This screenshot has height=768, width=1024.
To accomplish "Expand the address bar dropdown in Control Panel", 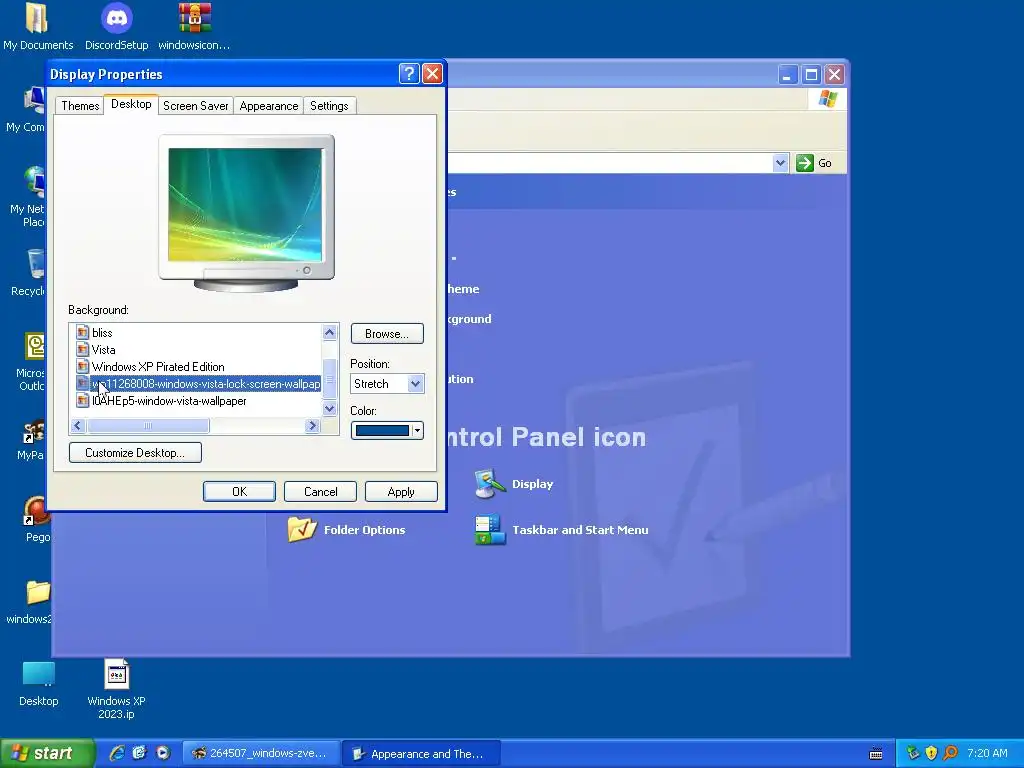I will pos(780,163).
